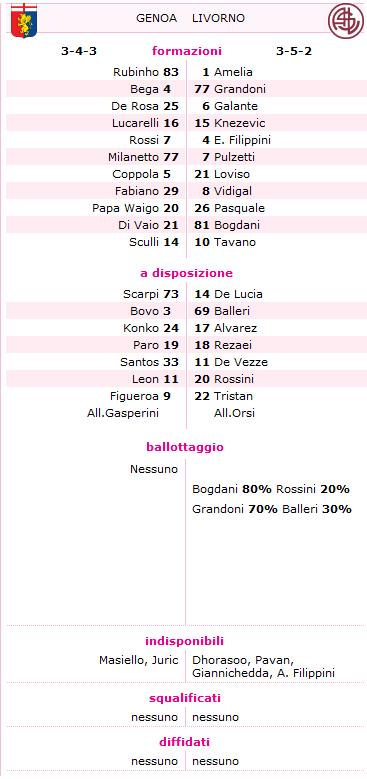Click the indisponibili section heading
367x779 pixels.
coord(184,641)
